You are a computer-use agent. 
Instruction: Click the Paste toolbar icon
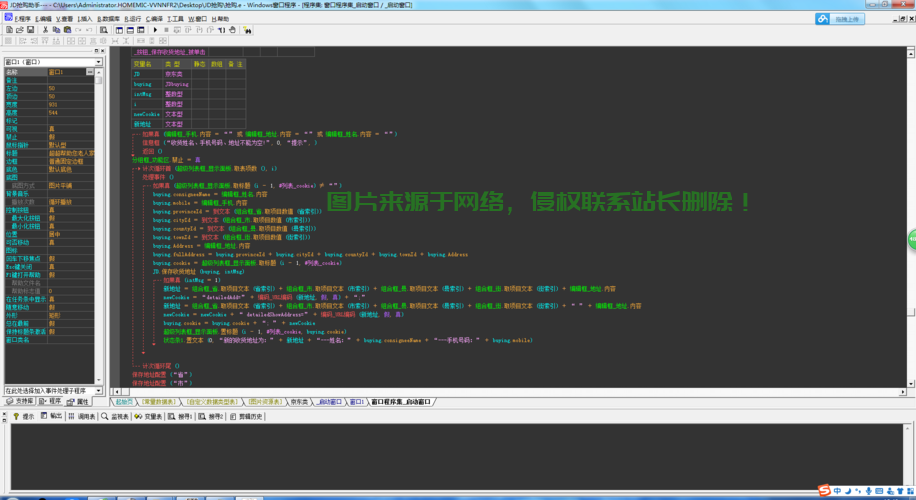(67, 30)
